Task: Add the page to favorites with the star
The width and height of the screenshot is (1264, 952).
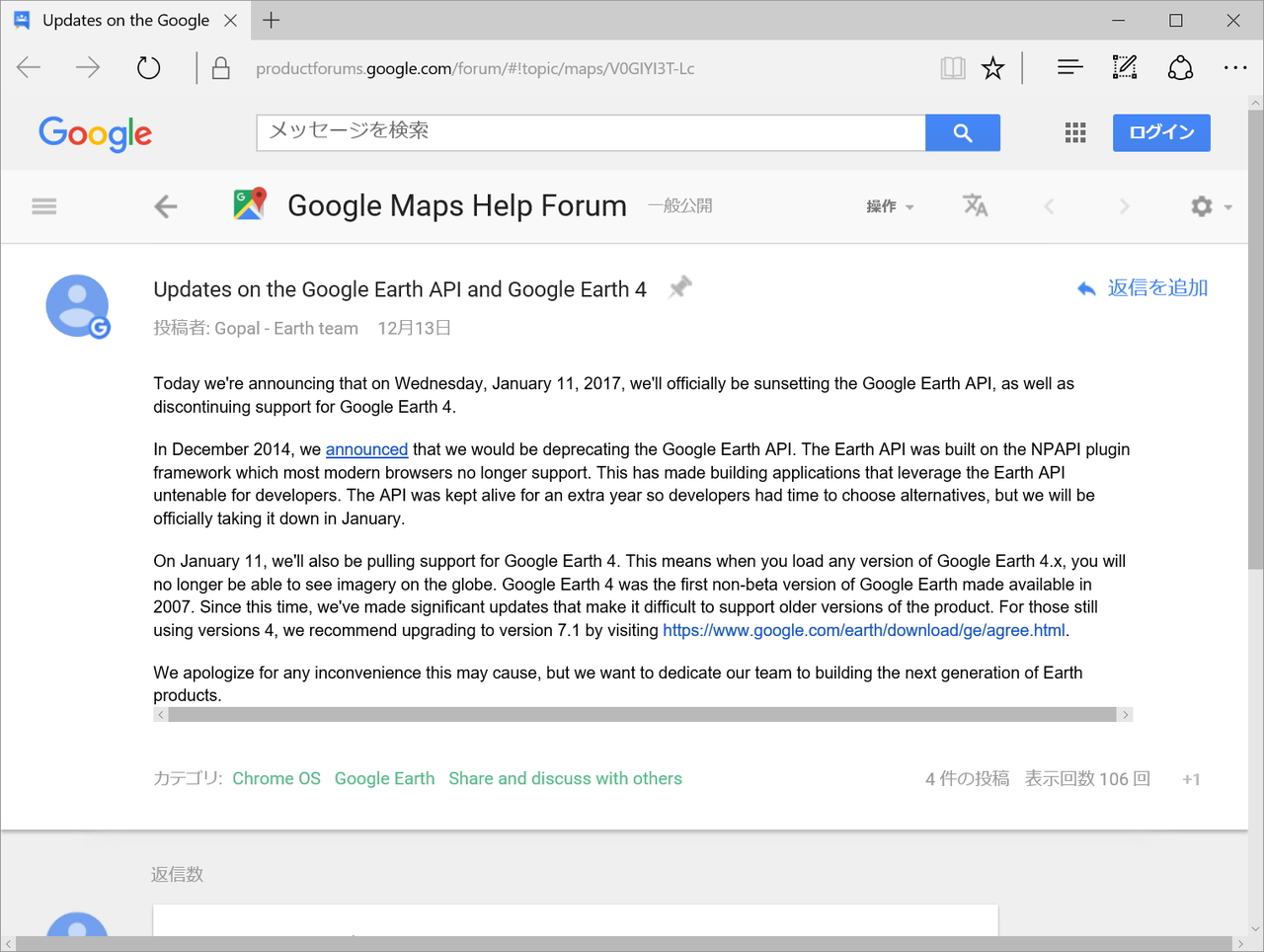Action: pyautogui.click(x=992, y=67)
